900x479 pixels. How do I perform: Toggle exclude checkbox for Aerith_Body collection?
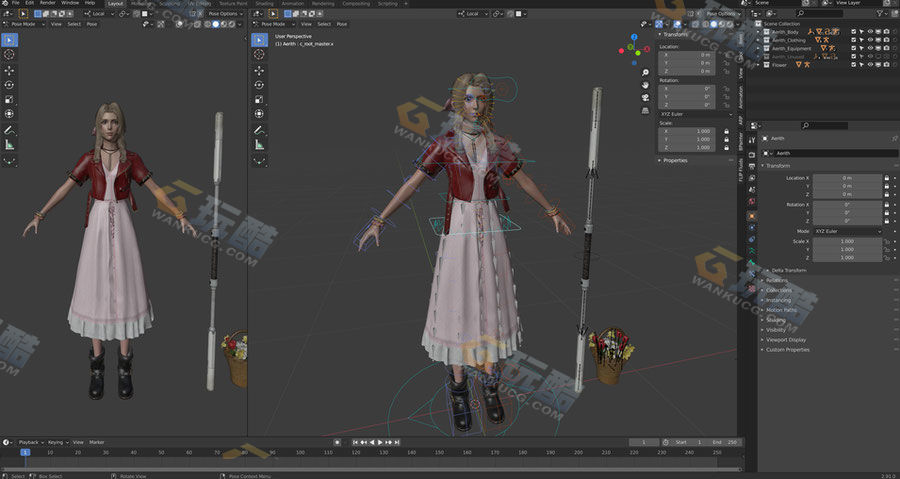coord(854,32)
